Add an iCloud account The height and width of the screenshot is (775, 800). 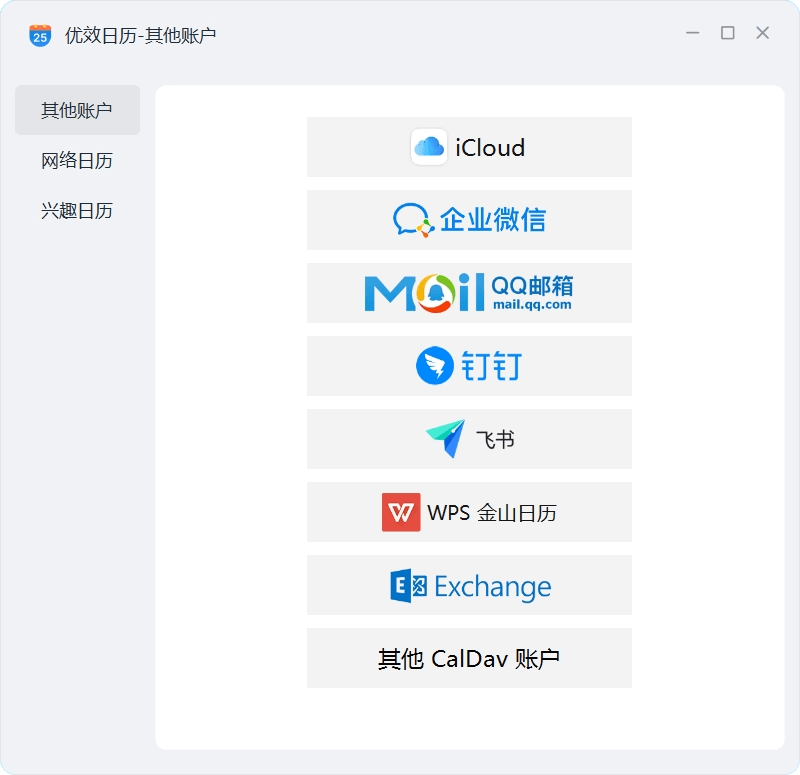coord(469,147)
